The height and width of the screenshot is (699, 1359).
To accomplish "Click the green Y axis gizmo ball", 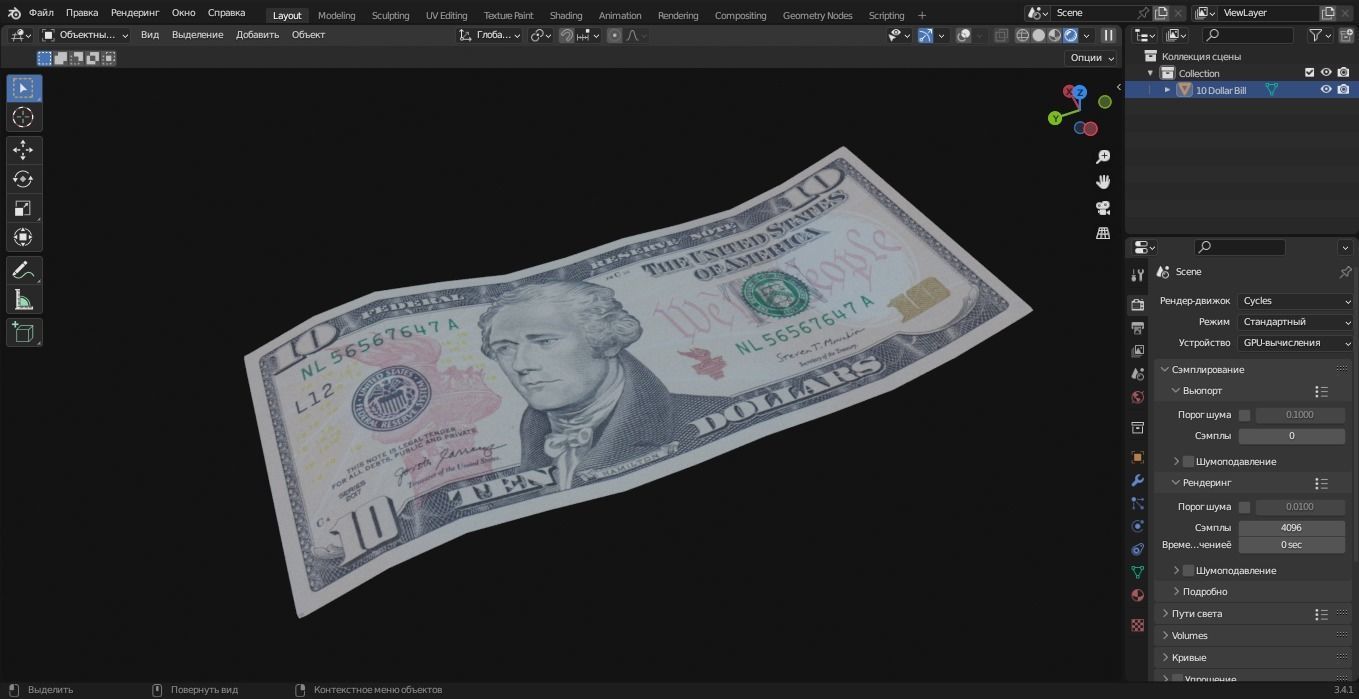I will 1055,118.
